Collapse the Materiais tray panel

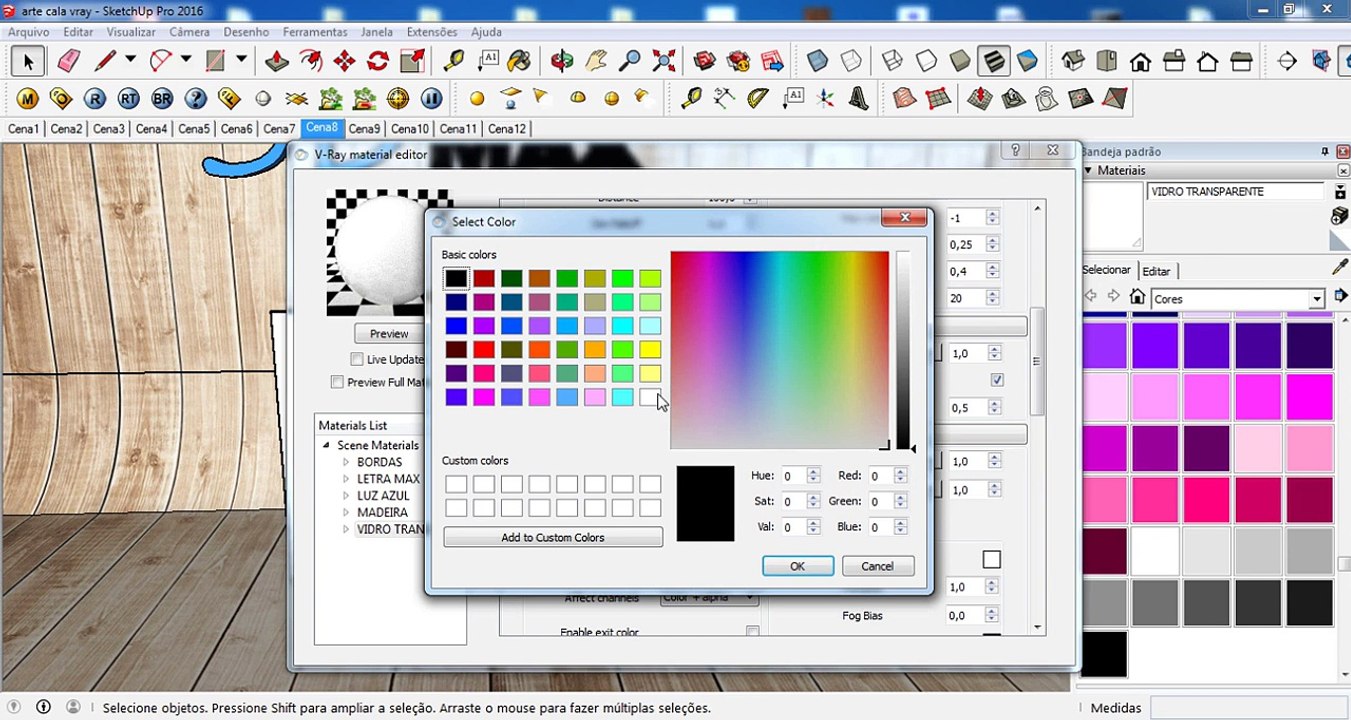[x=1089, y=170]
